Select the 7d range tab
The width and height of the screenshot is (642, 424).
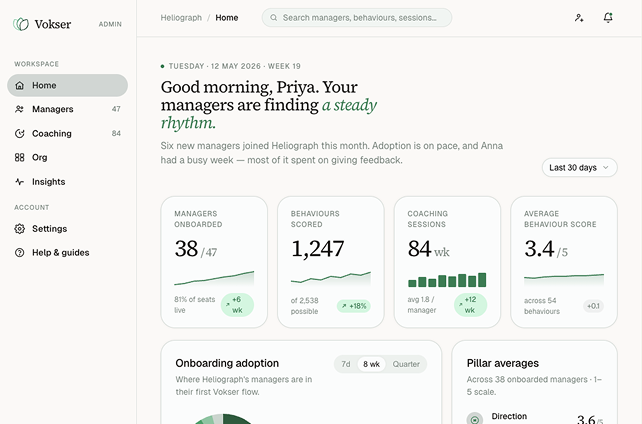point(346,364)
